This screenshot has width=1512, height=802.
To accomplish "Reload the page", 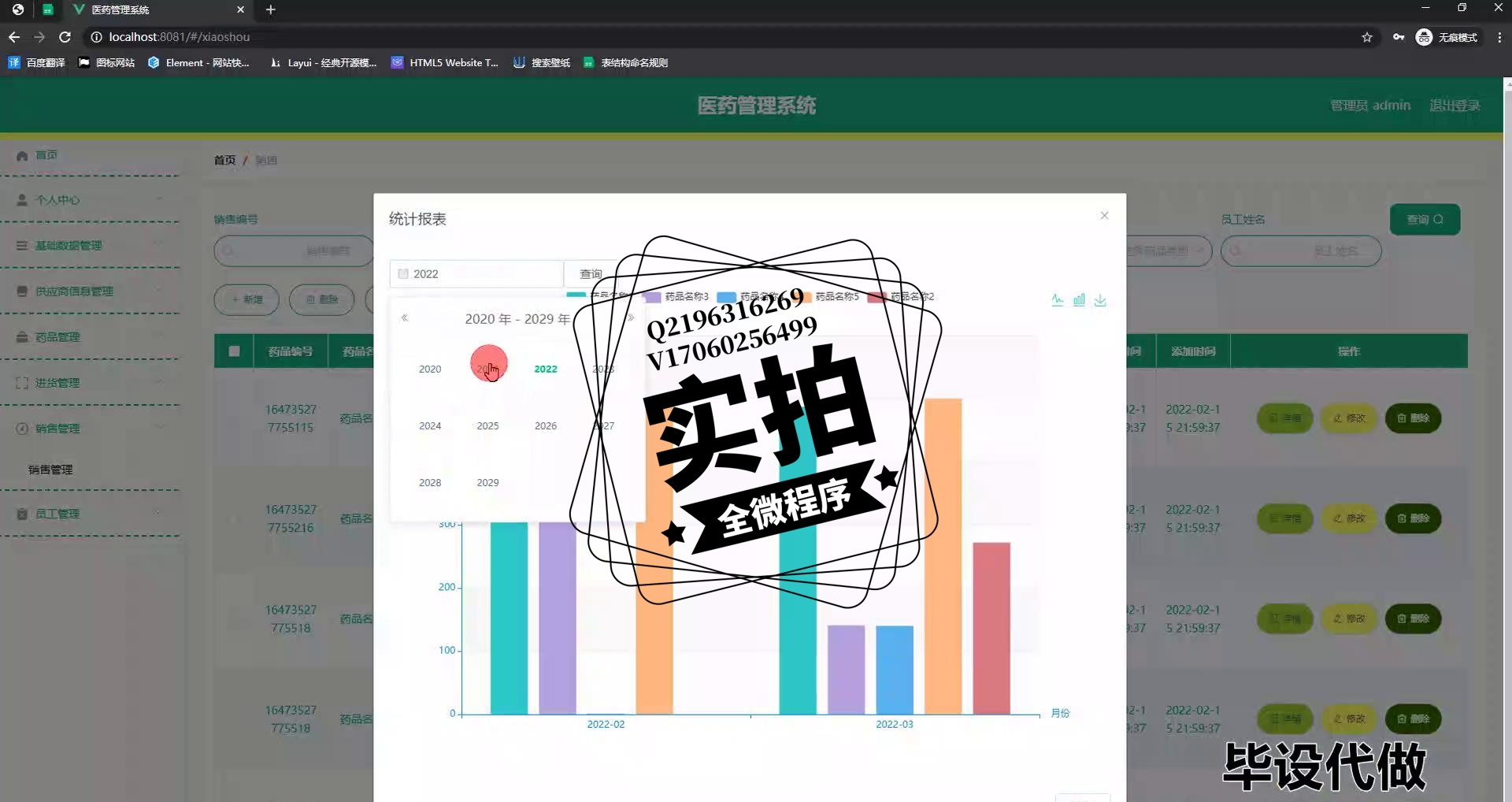I will [x=65, y=37].
